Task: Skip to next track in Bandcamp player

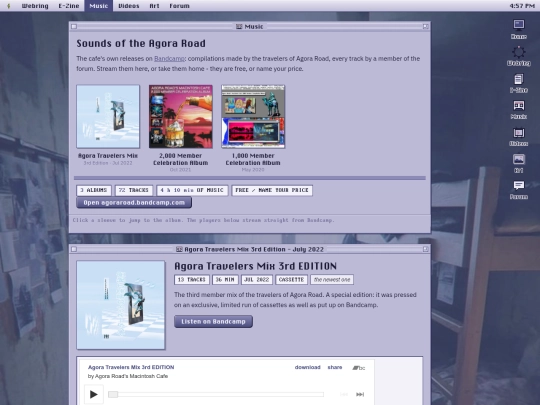Action: pos(360,394)
